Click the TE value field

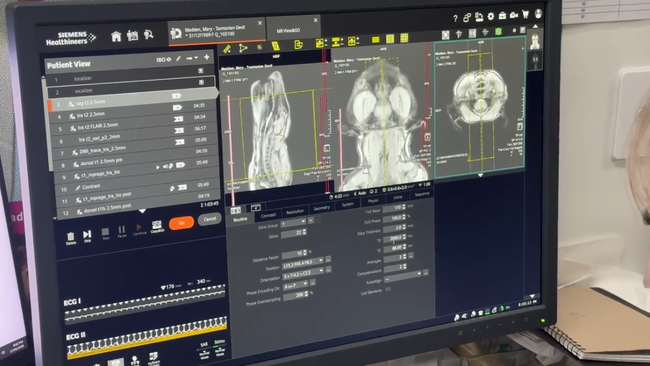(393, 249)
